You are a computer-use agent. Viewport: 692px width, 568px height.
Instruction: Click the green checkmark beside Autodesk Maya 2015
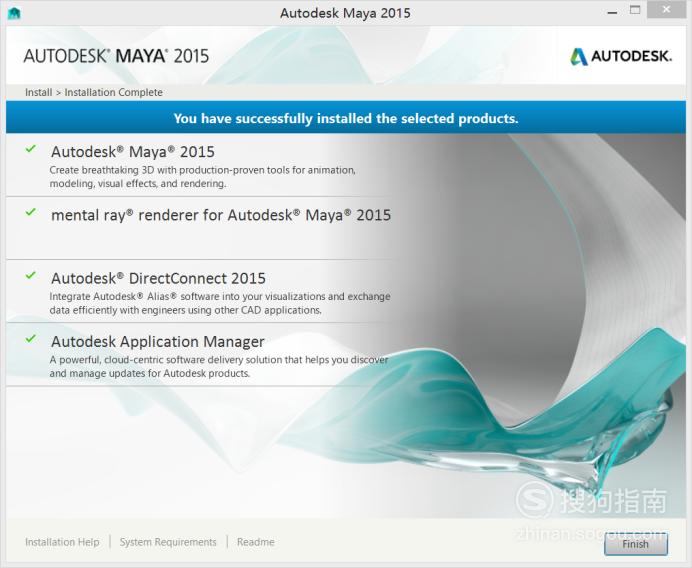[x=30, y=149]
